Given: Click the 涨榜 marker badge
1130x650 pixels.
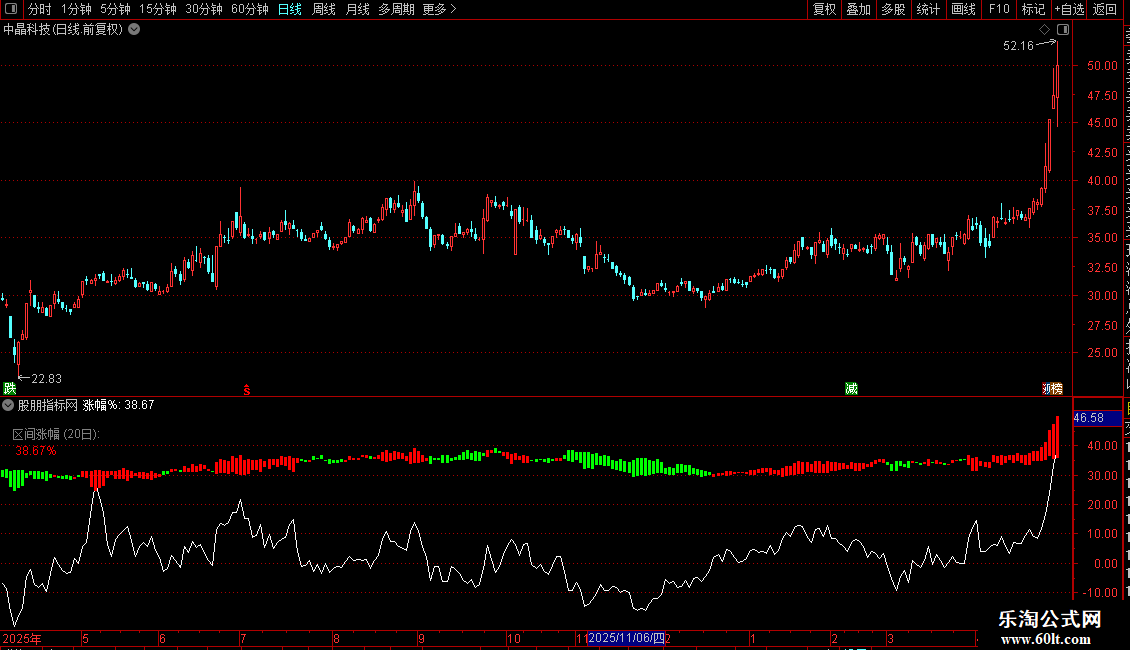Looking at the screenshot, I should (x=1053, y=389).
